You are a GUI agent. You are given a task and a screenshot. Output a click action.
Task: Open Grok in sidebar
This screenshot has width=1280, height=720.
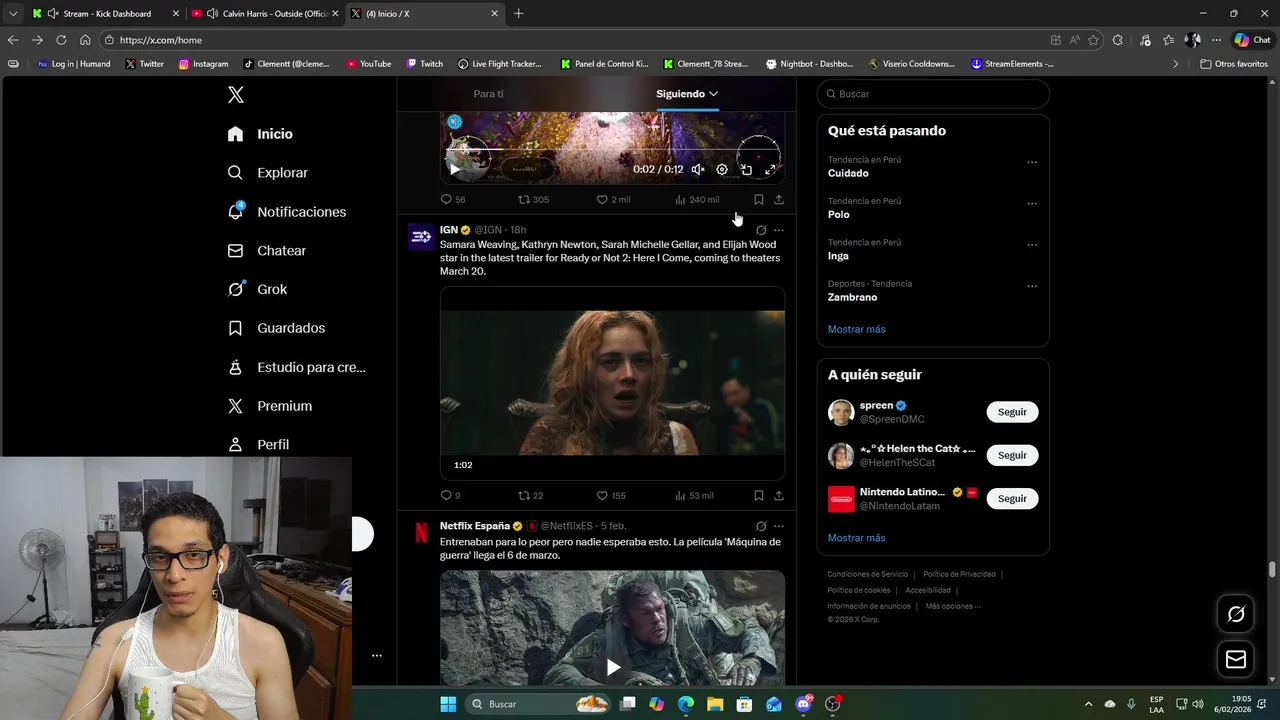(257, 289)
